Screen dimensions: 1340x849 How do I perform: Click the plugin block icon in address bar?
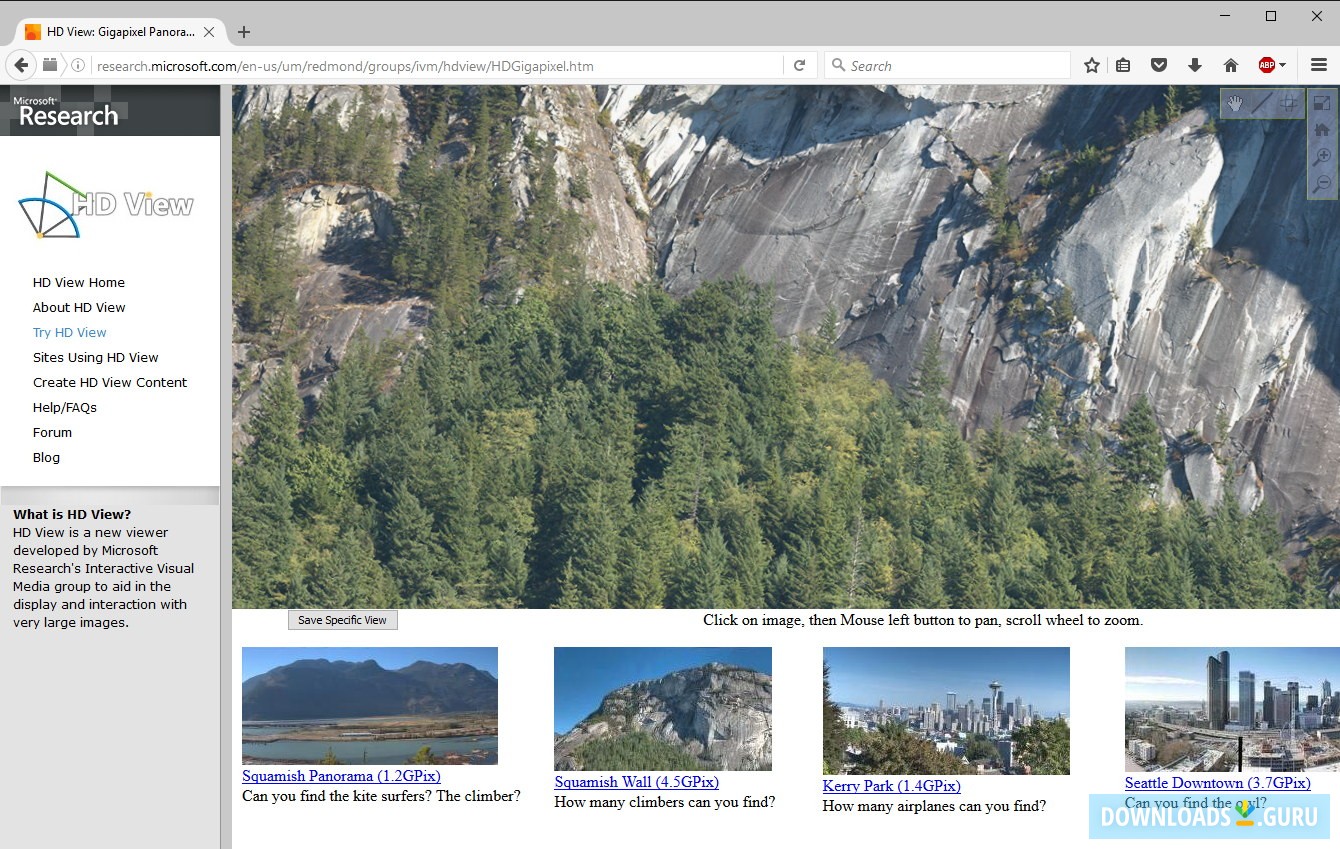pyautogui.click(x=50, y=65)
